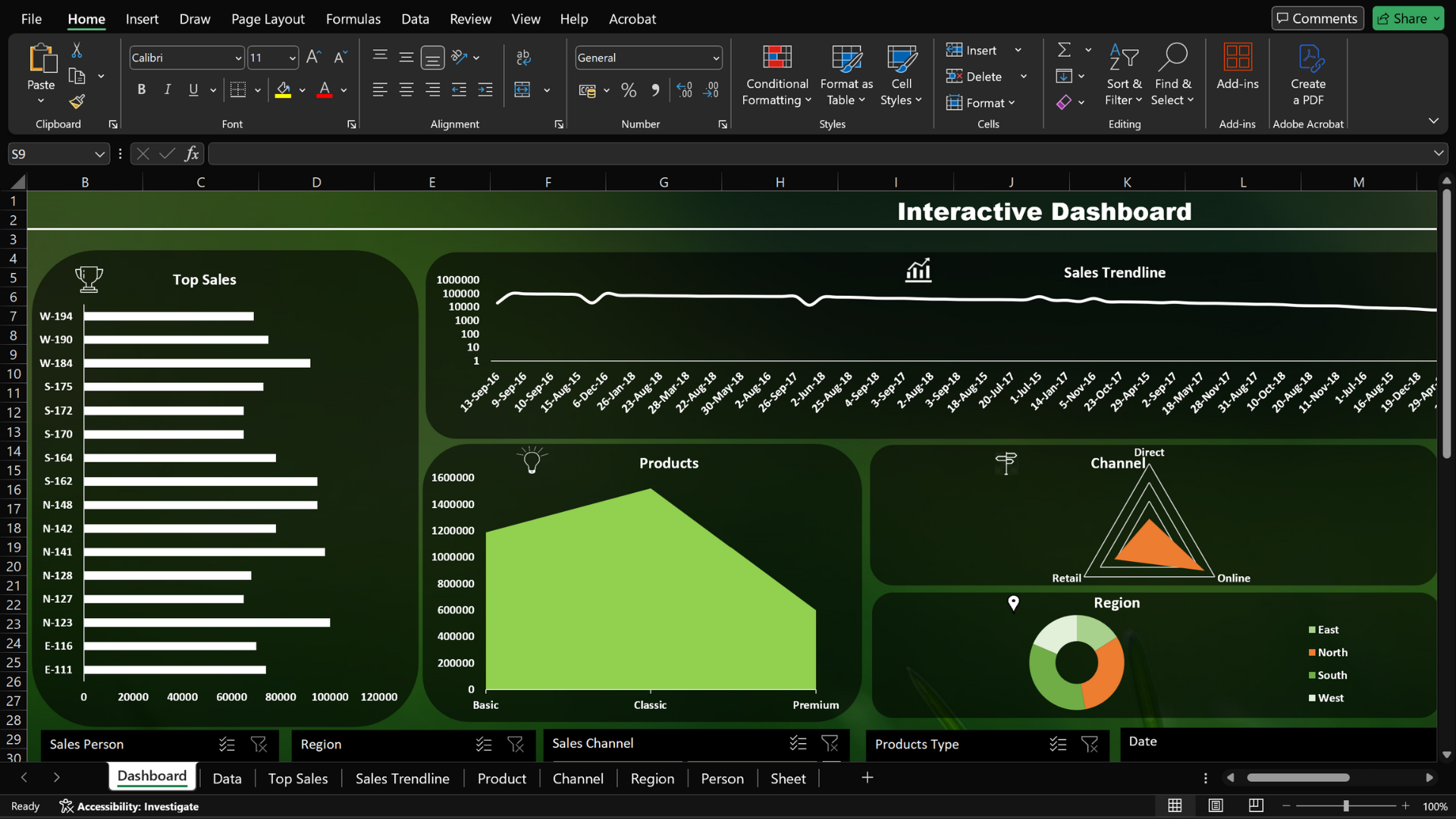Viewport: 1456px width, 819px height.
Task: Switch to Page Layout view in status bar
Action: (x=1216, y=805)
